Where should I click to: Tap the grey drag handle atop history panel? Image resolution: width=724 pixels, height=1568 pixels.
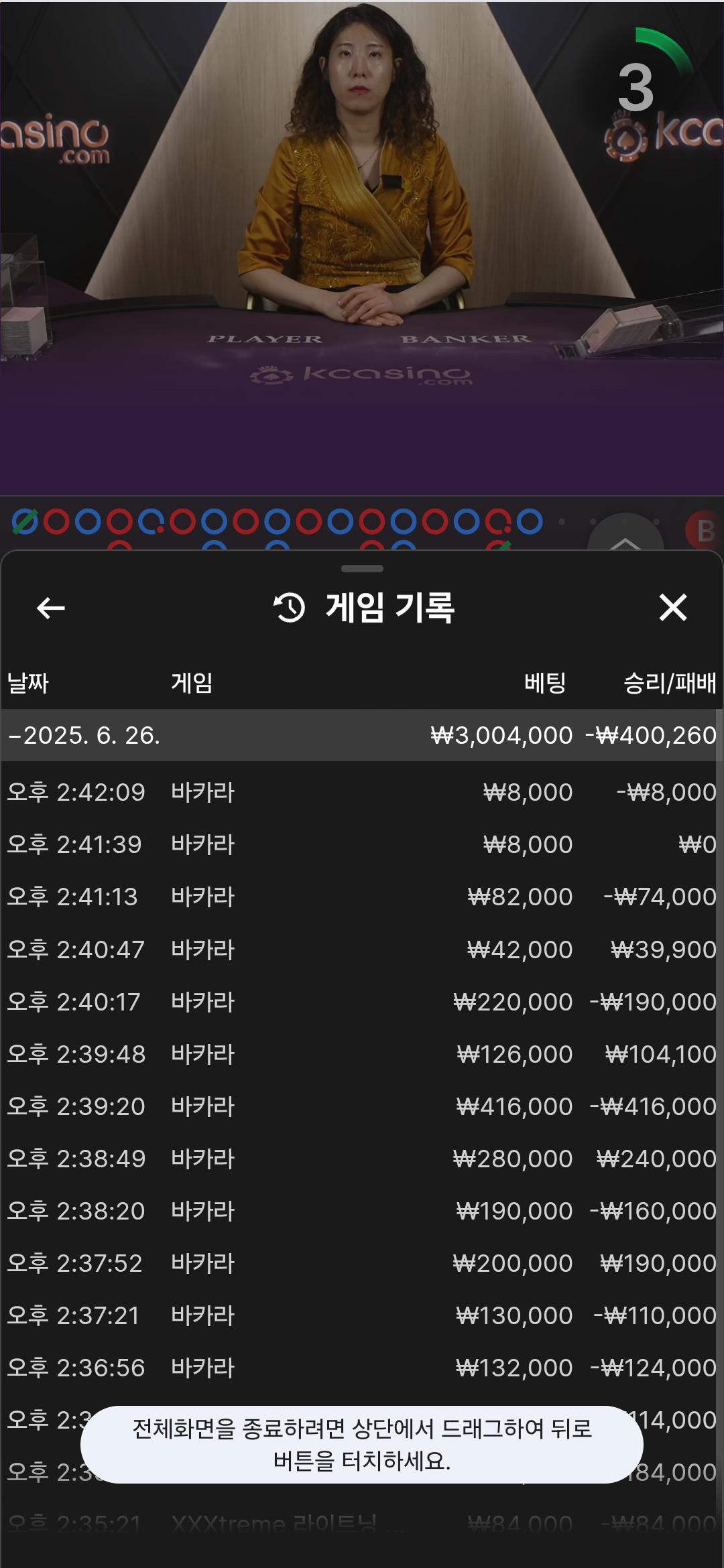(362, 569)
